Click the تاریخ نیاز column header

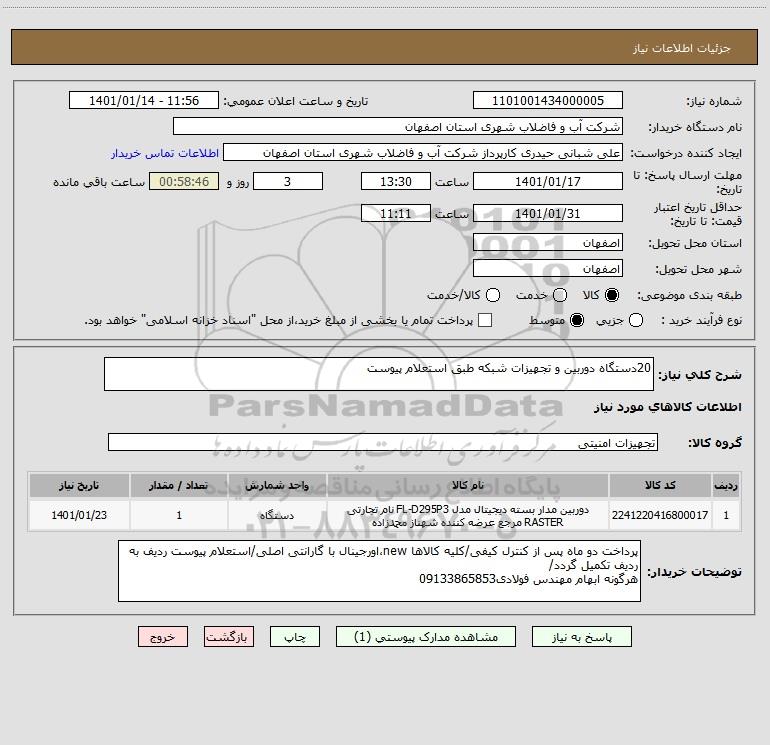(x=79, y=485)
